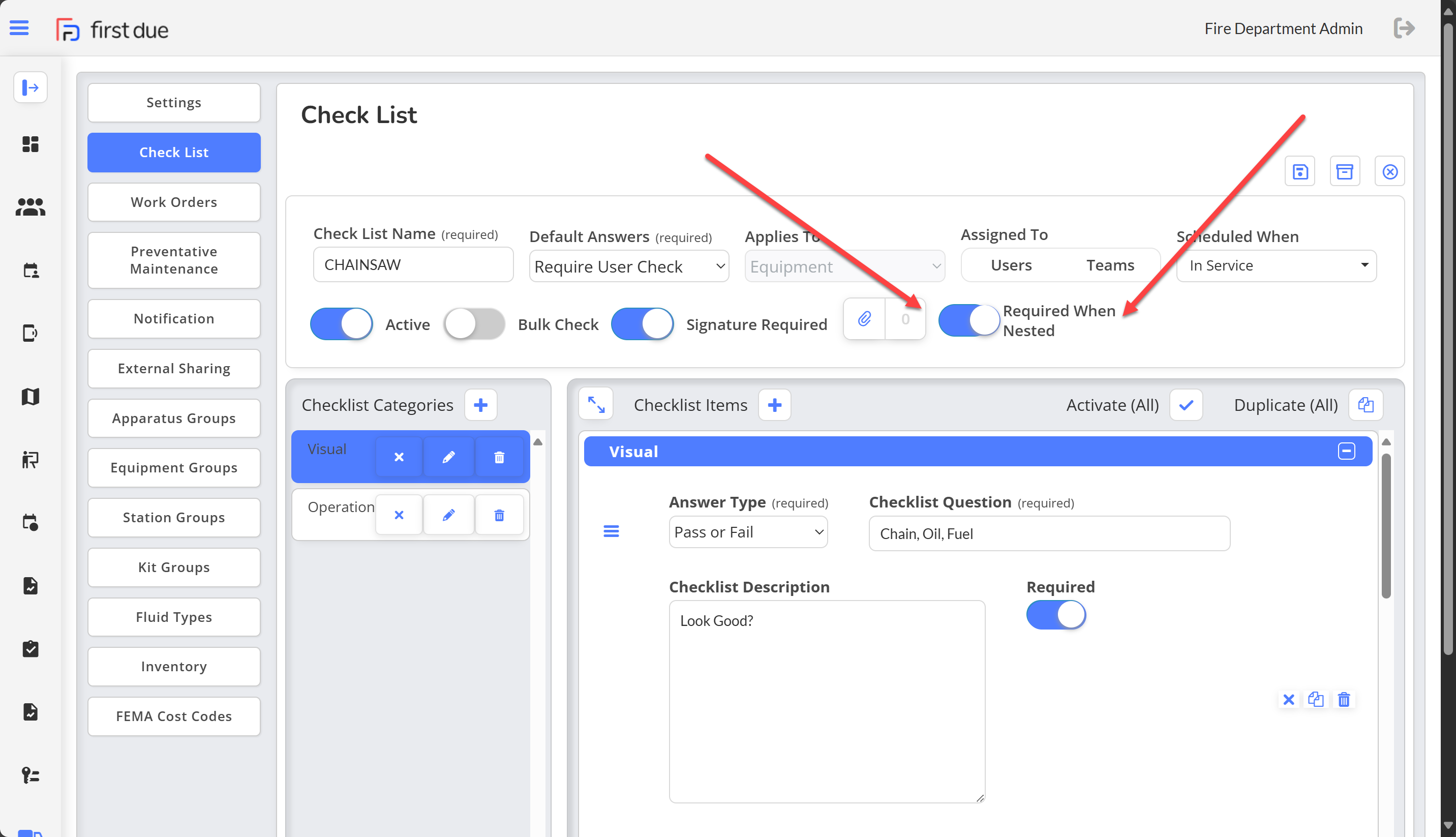This screenshot has height=837, width=1456.
Task: Toggle the Signature Required switch
Action: [x=642, y=324]
